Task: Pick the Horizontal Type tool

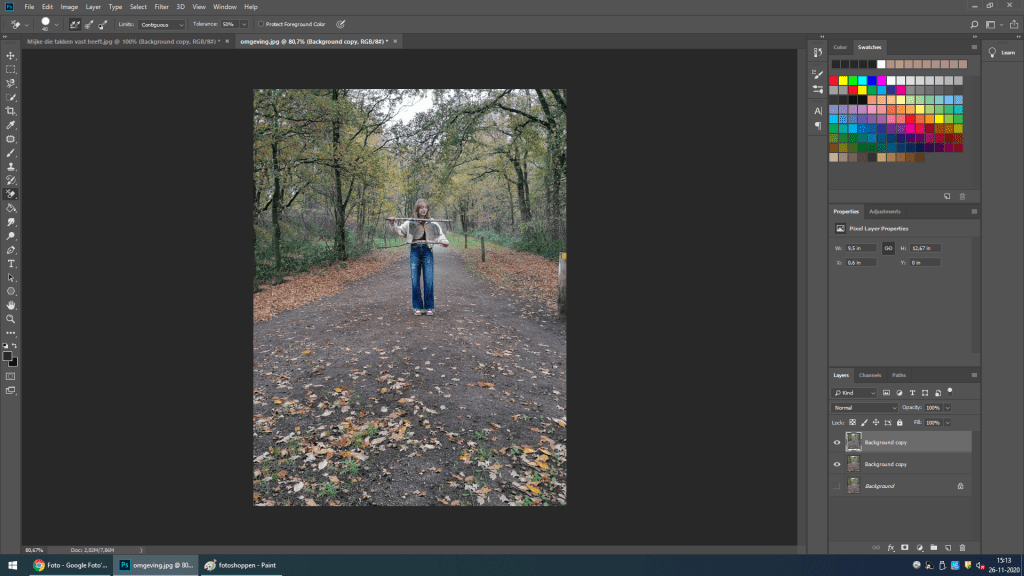Action: 11,263
